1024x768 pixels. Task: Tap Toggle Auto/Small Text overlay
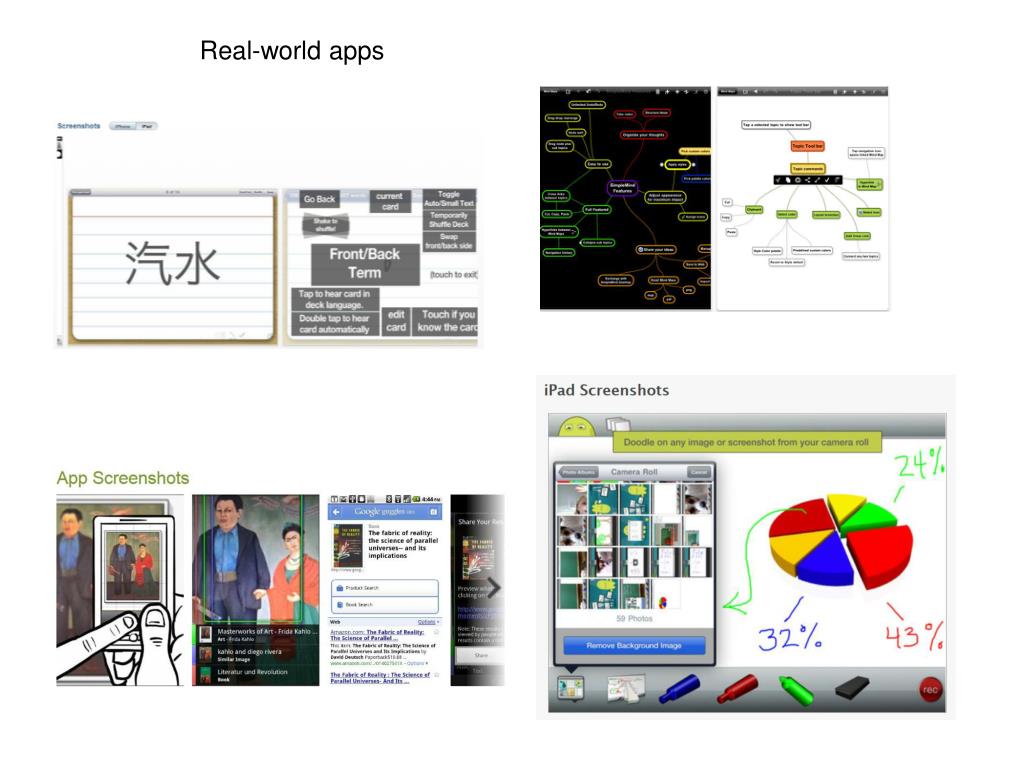449,199
